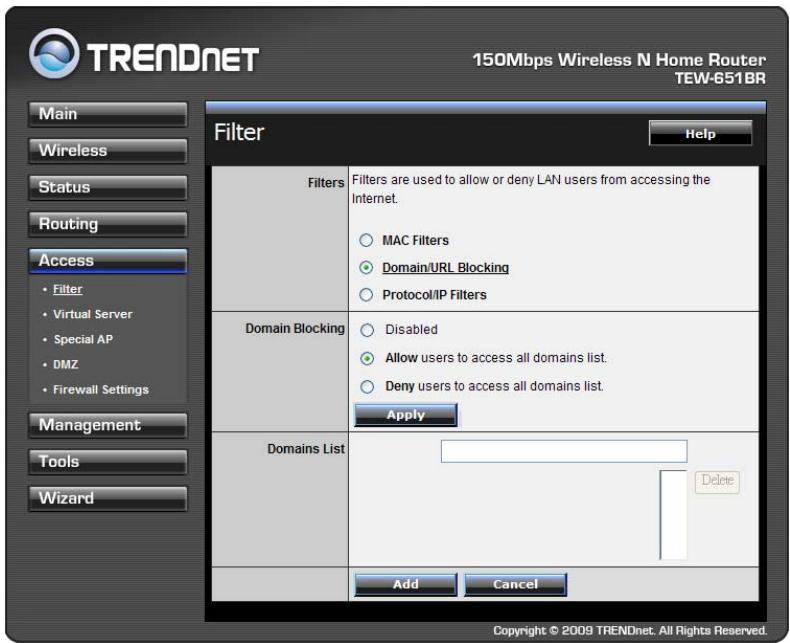The height and width of the screenshot is (643, 790).
Task: Choose Deny users to access domains list
Action: [x=367, y=387]
